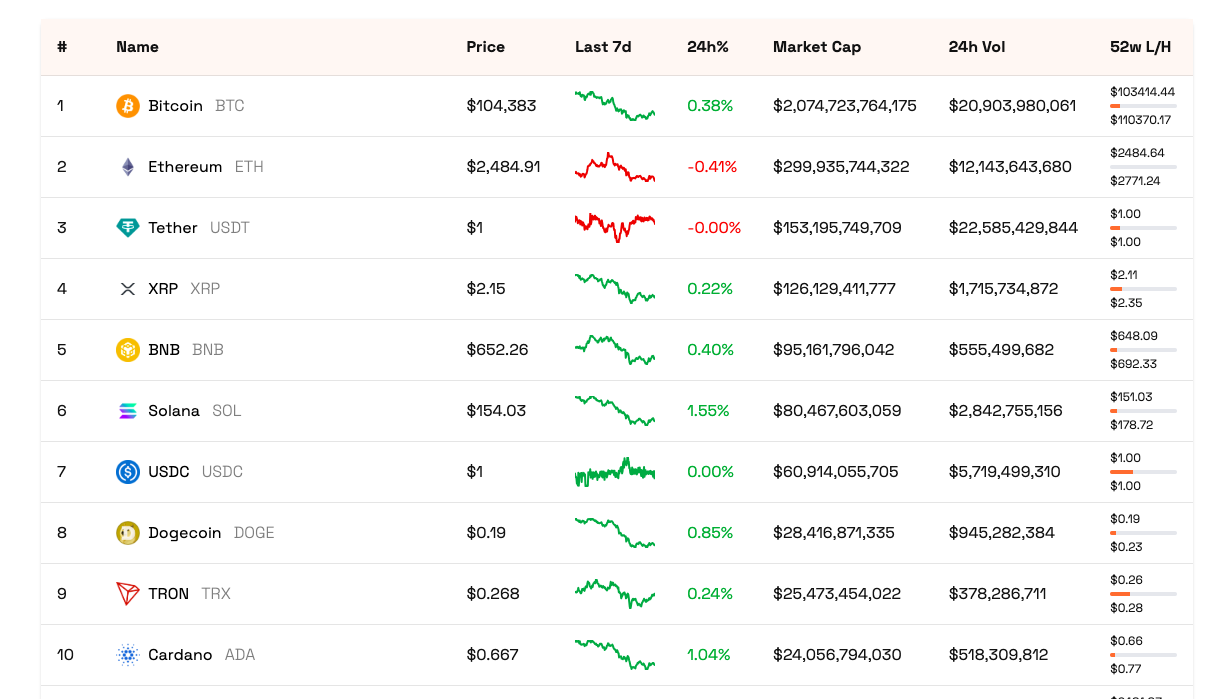The height and width of the screenshot is (699, 1206).
Task: Click the Tether green logo icon
Action: tap(128, 228)
